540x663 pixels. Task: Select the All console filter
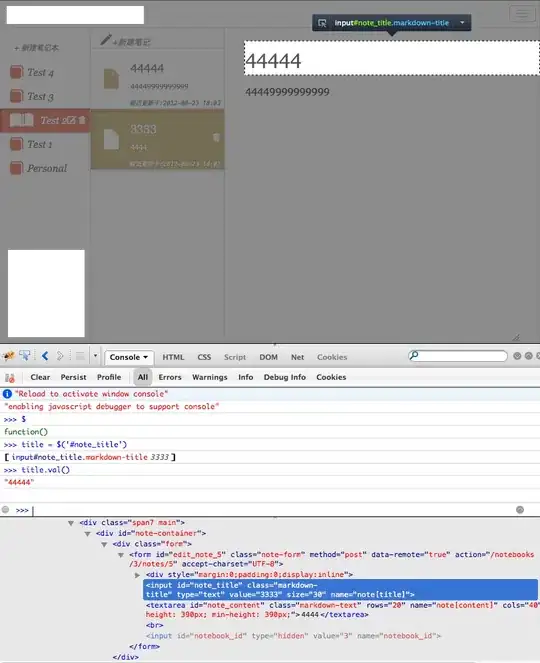point(143,377)
